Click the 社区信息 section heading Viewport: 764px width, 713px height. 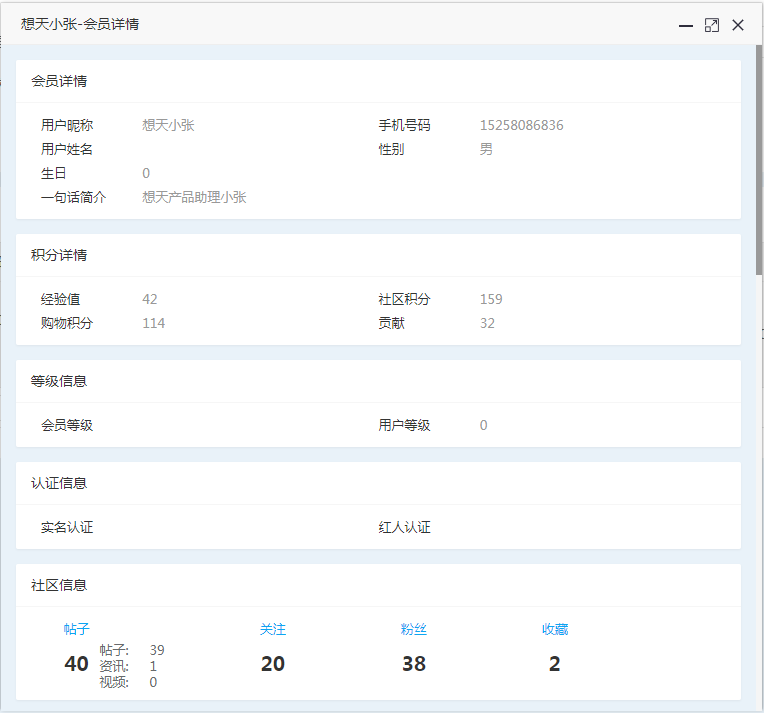point(59,585)
